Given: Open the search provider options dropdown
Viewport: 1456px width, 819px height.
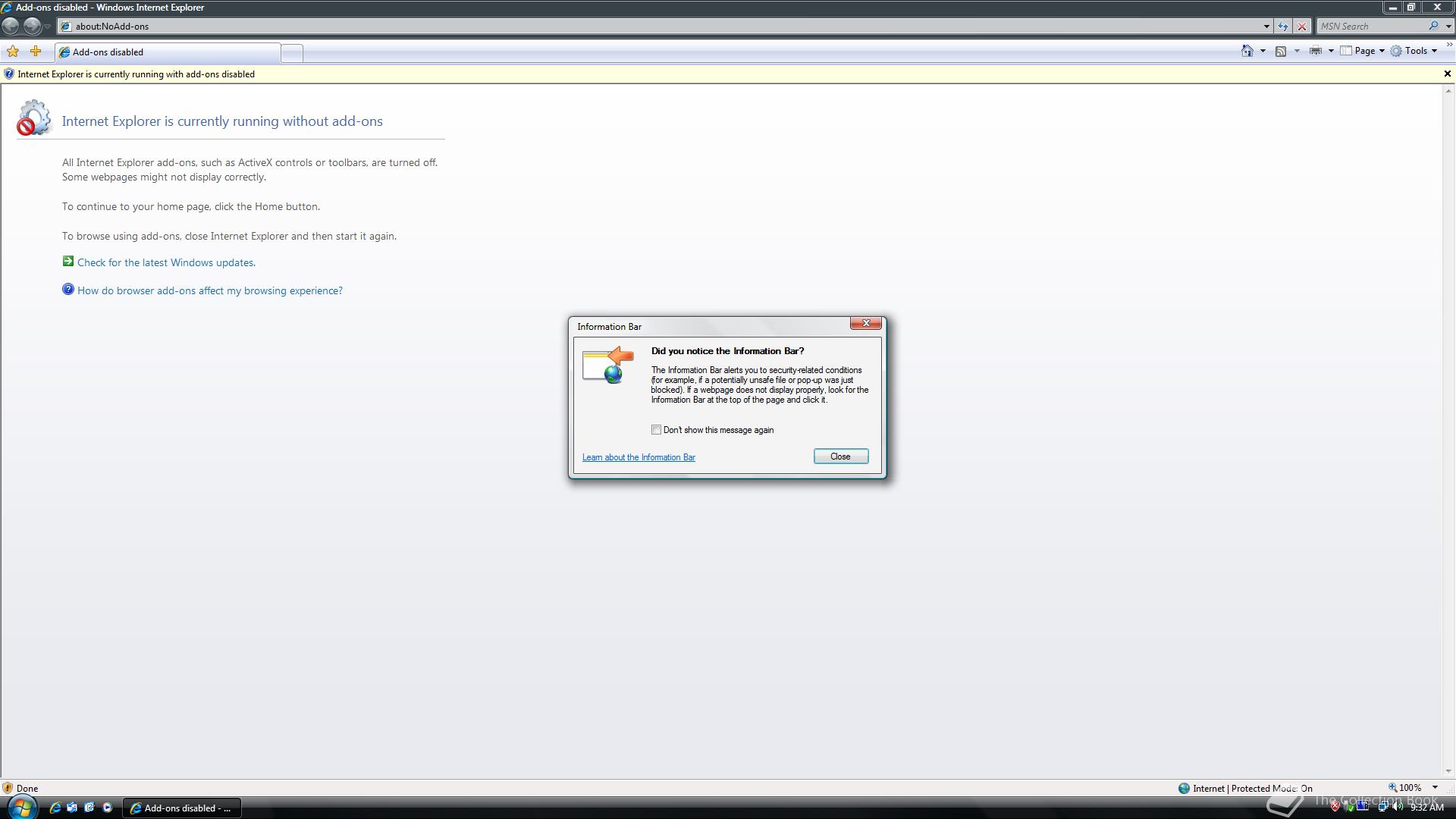Looking at the screenshot, I should pos(1448,27).
